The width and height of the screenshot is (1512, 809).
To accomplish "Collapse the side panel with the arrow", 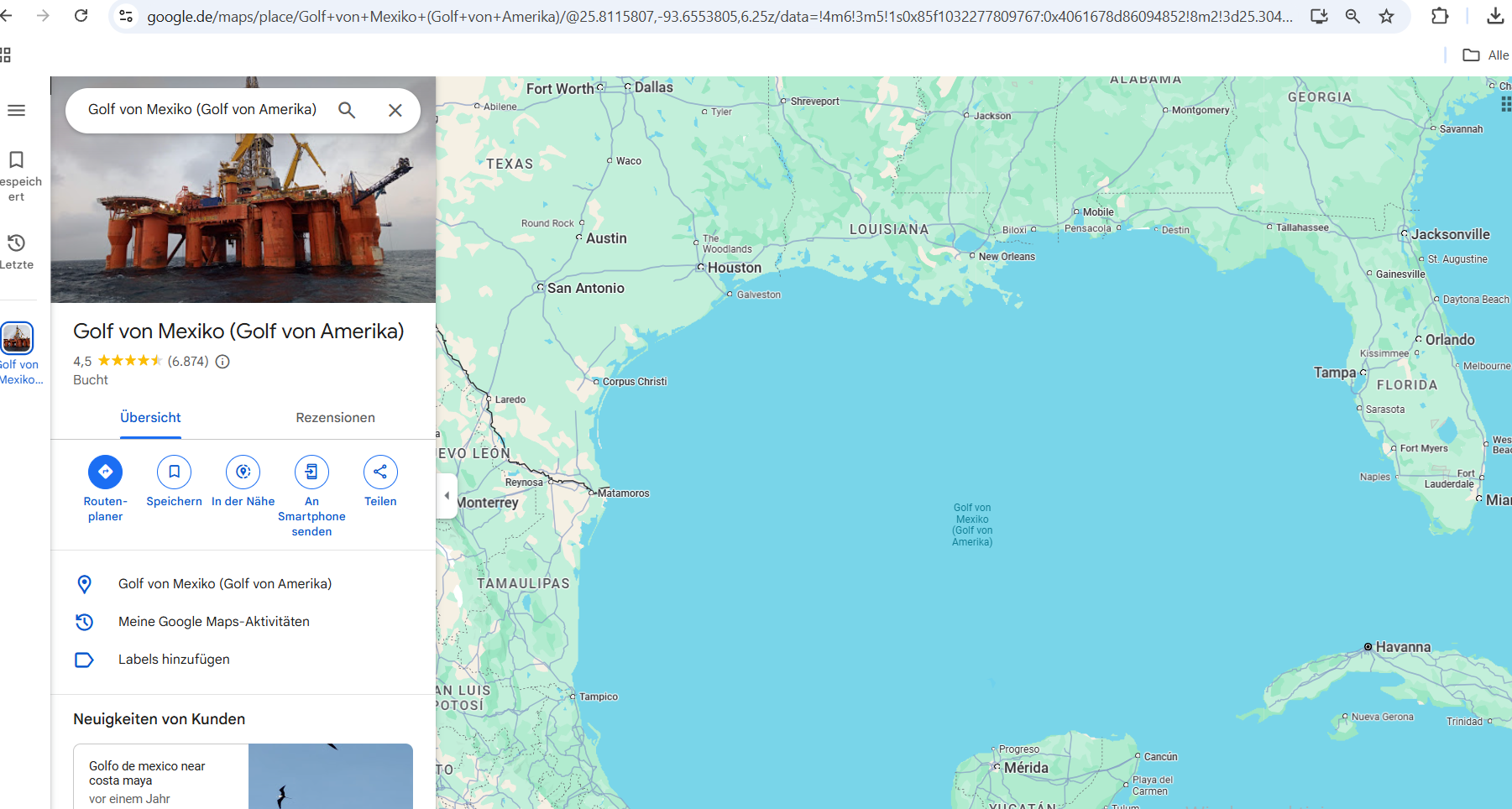I will point(447,495).
